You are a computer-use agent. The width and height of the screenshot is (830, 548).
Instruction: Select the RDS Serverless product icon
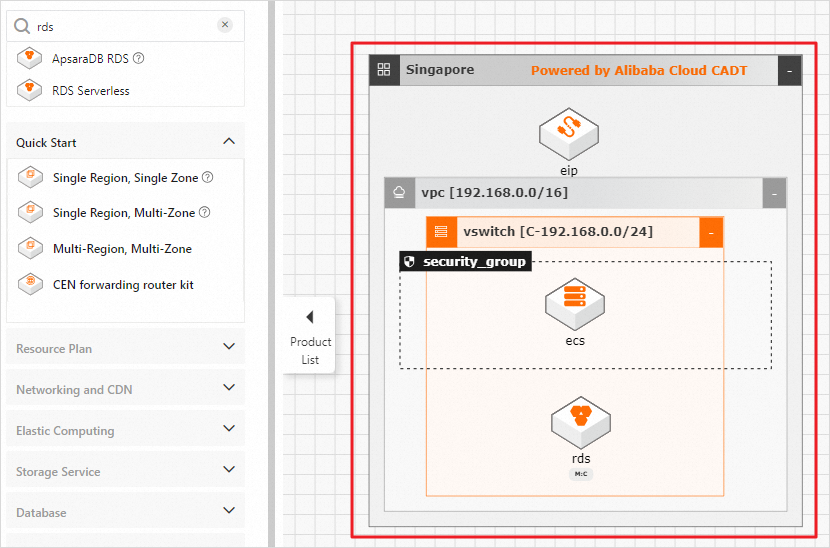(30, 90)
